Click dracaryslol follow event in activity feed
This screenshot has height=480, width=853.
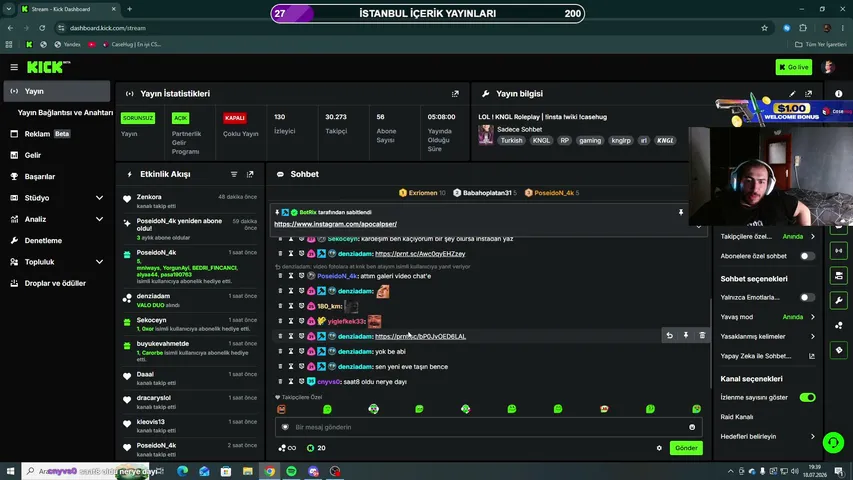[x=190, y=402]
